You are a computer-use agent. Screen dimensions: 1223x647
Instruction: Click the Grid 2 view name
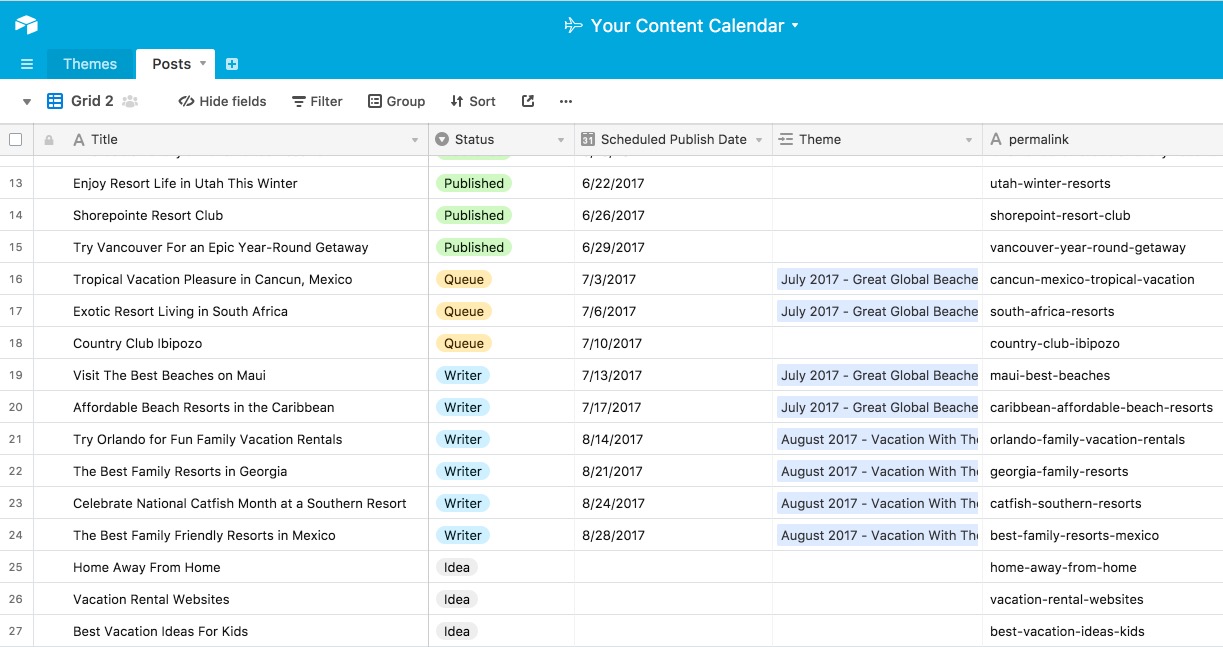point(92,101)
